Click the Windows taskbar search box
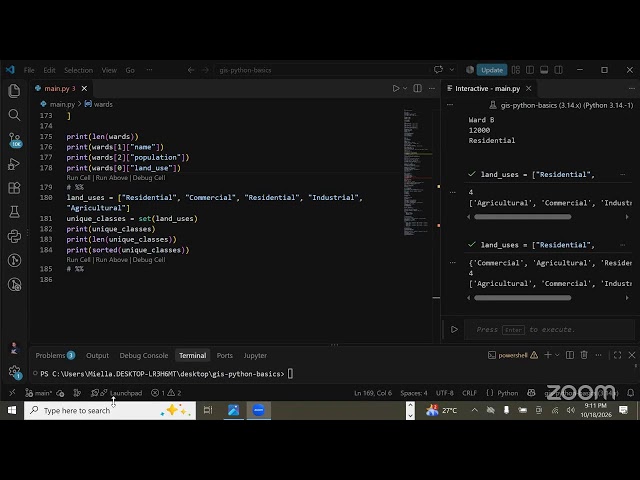Viewport: 640px width, 480px height. pos(110,410)
